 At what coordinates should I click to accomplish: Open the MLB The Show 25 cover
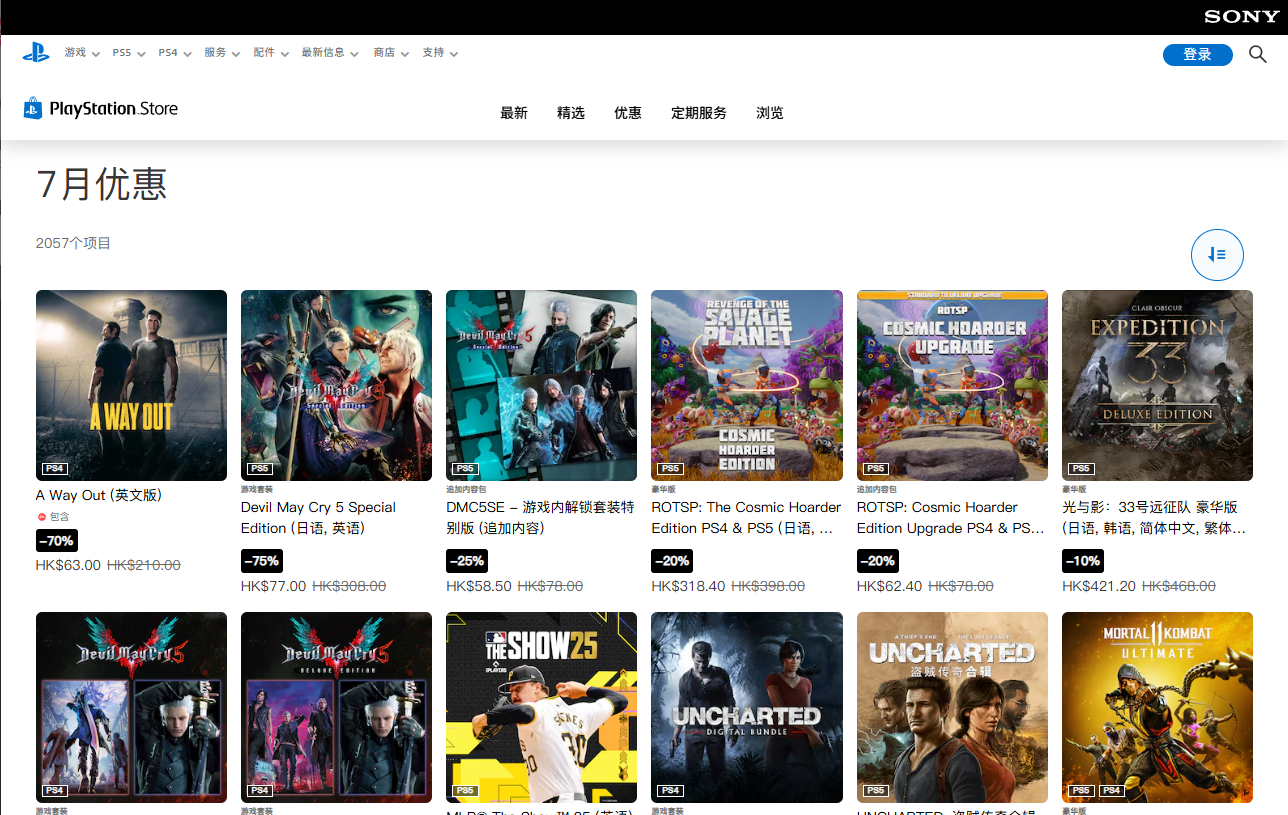[541, 707]
